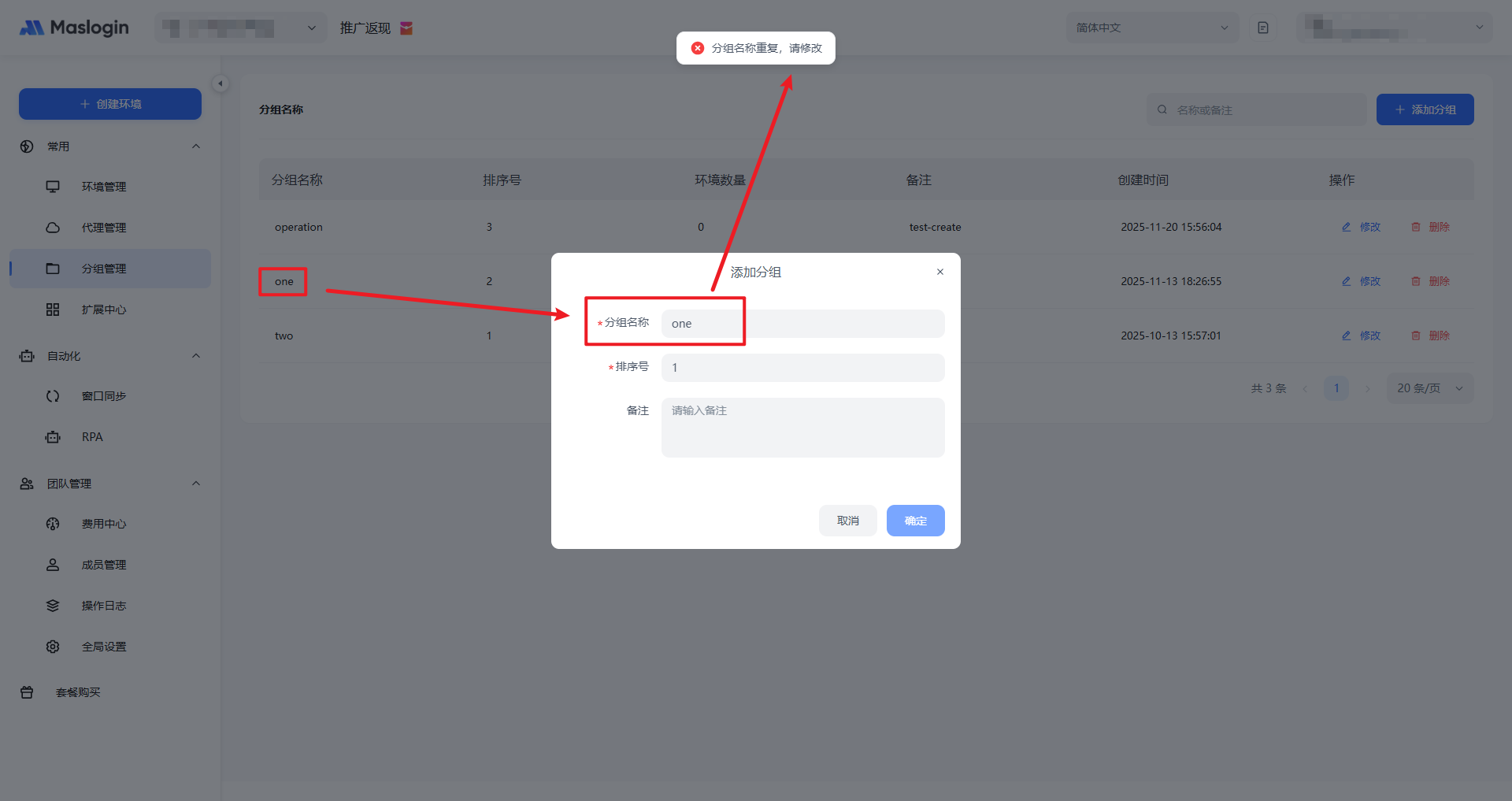This screenshot has height=801, width=1512.
Task: Collapse the 常用 sidebar section
Action: 196,146
